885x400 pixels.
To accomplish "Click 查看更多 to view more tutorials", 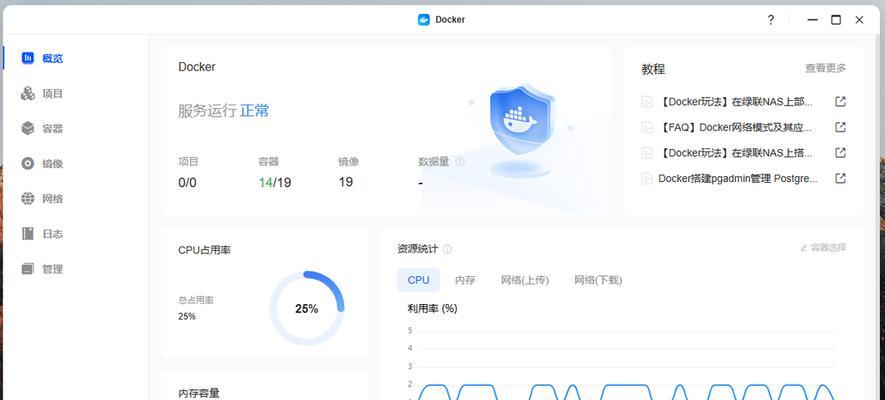I will pyautogui.click(x=825, y=68).
